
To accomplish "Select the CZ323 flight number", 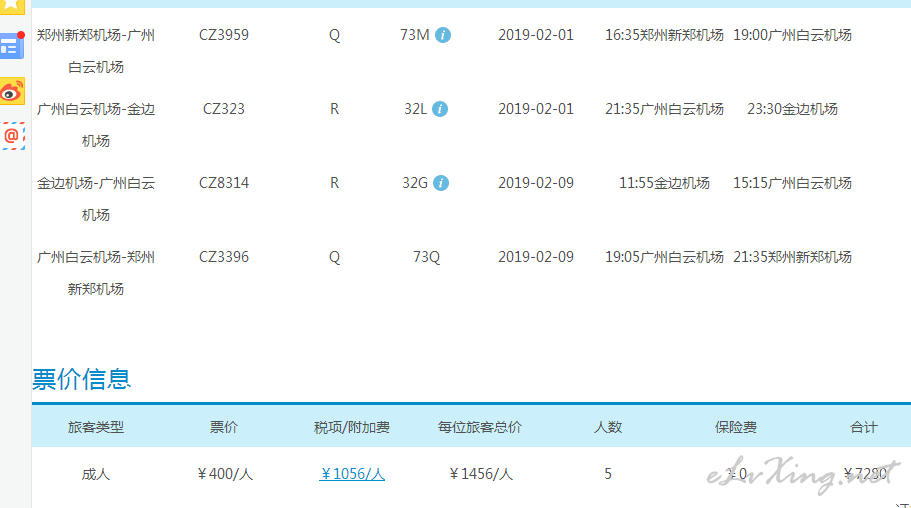I will coord(224,109).
